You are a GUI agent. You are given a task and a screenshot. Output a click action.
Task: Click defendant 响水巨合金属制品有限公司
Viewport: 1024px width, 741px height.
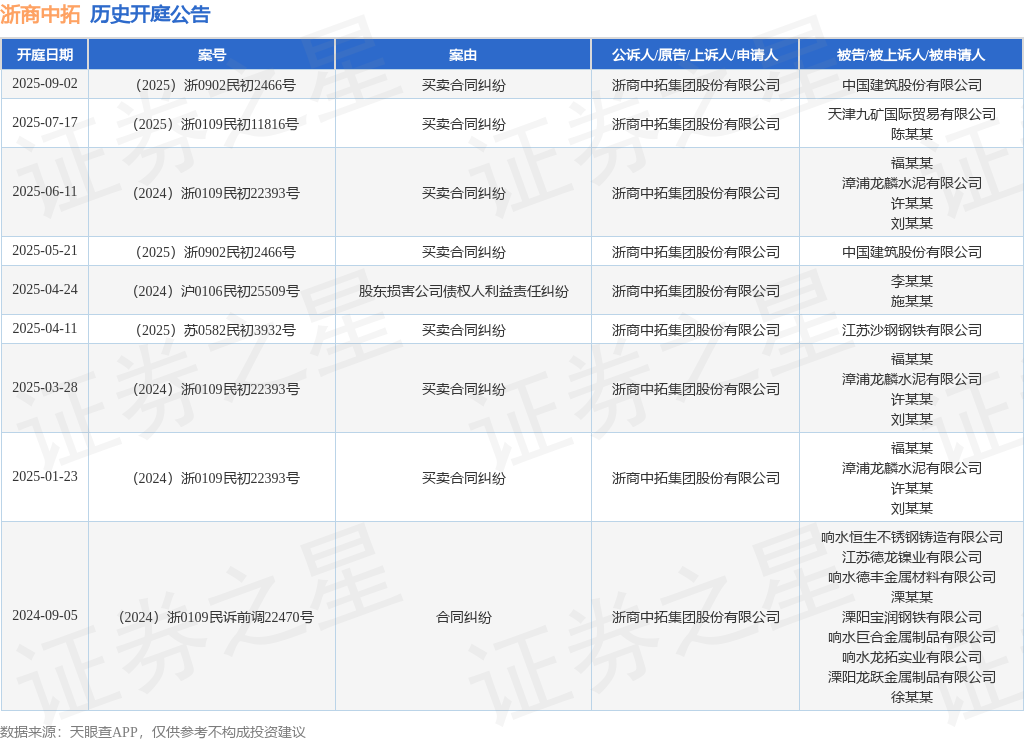click(x=911, y=637)
